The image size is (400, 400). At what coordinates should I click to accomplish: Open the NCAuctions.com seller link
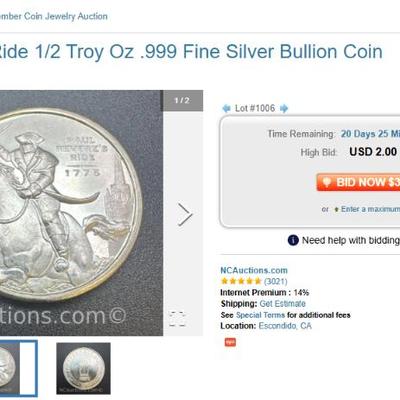click(254, 270)
